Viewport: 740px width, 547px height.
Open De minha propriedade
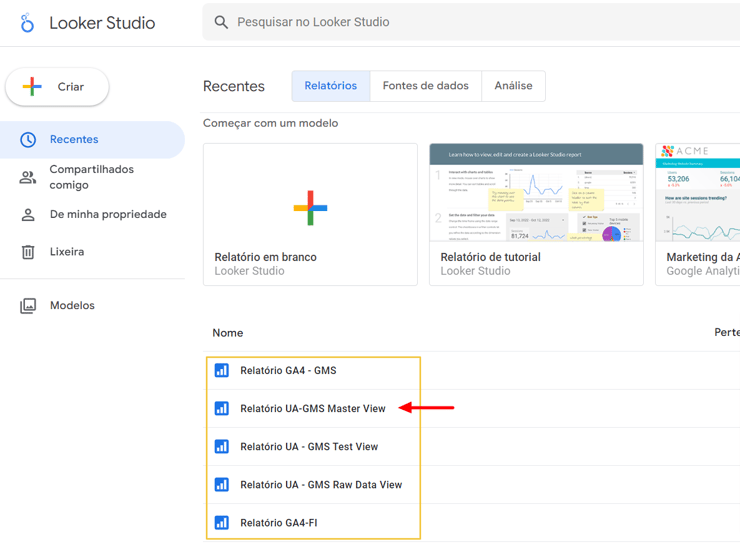[92, 214]
